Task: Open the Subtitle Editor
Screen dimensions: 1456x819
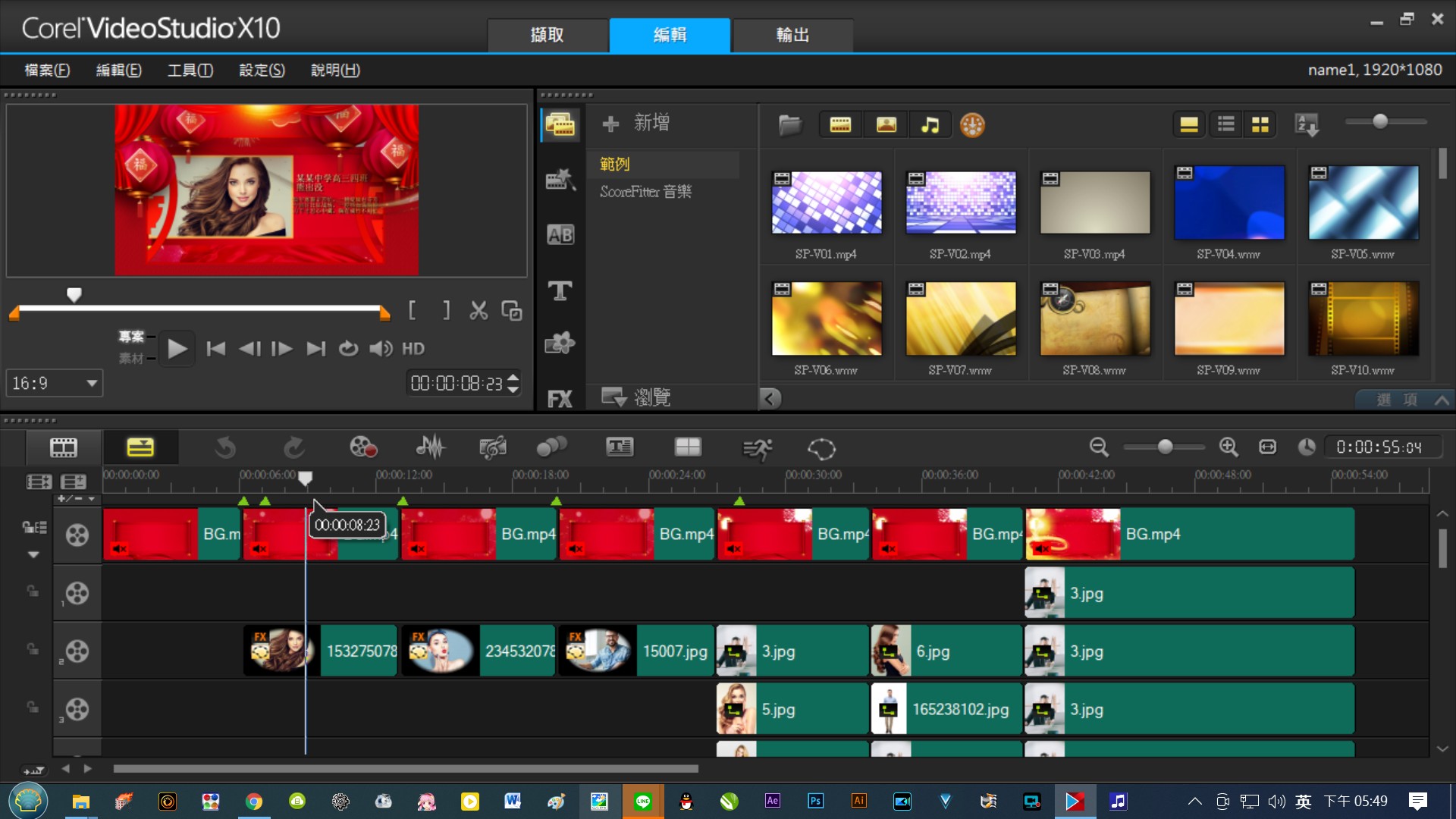Action: (620, 447)
